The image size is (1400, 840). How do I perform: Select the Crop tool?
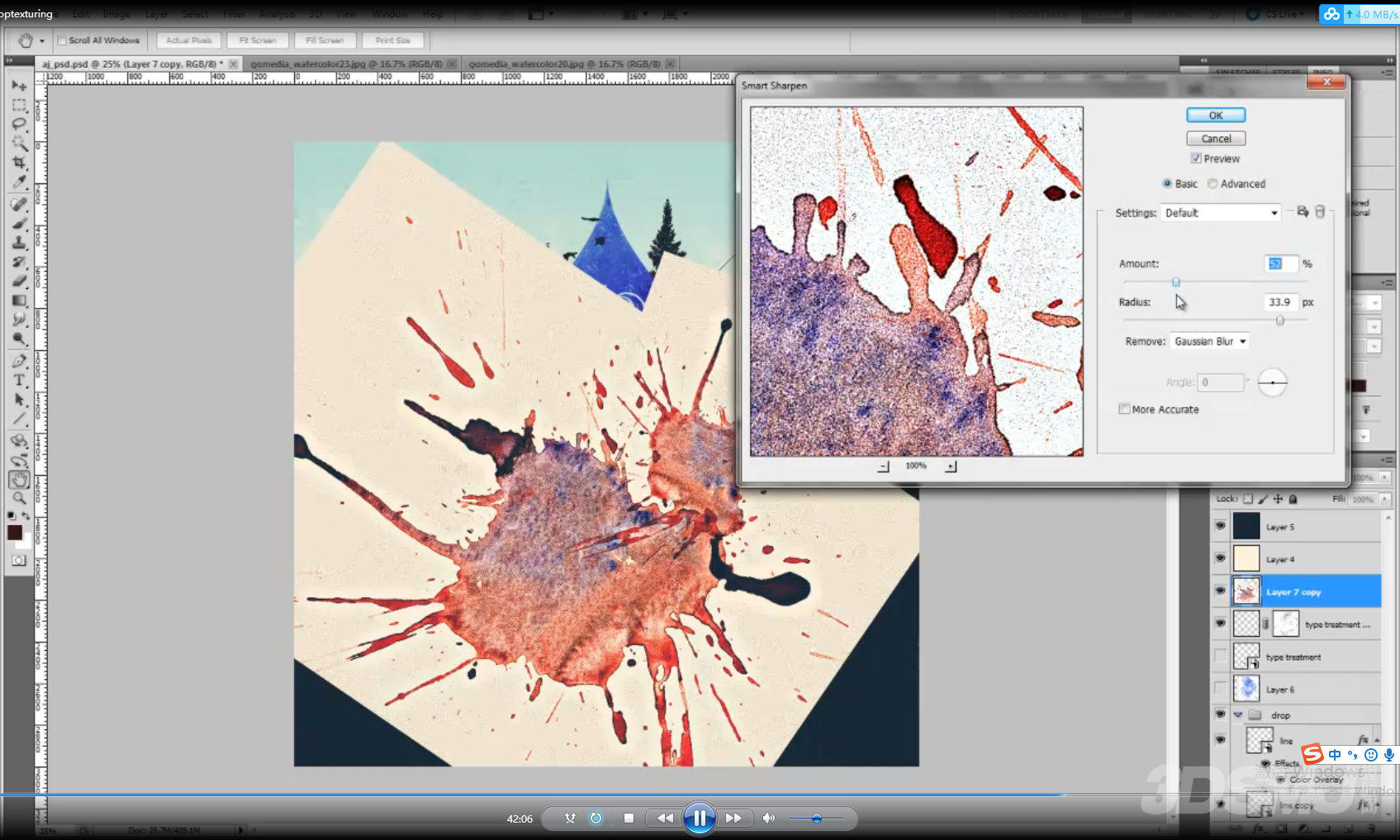click(19, 163)
